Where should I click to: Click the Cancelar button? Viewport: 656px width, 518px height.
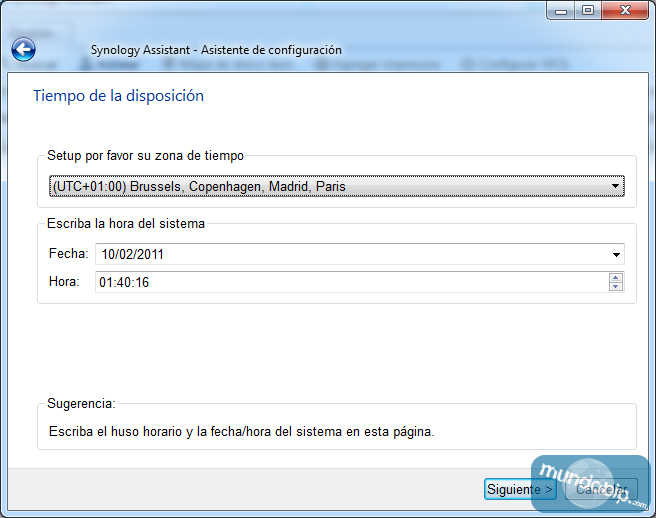pyautogui.click(x=601, y=489)
